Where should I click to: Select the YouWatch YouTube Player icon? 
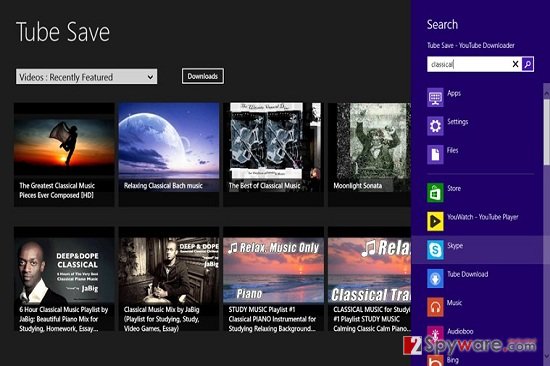coord(435,221)
